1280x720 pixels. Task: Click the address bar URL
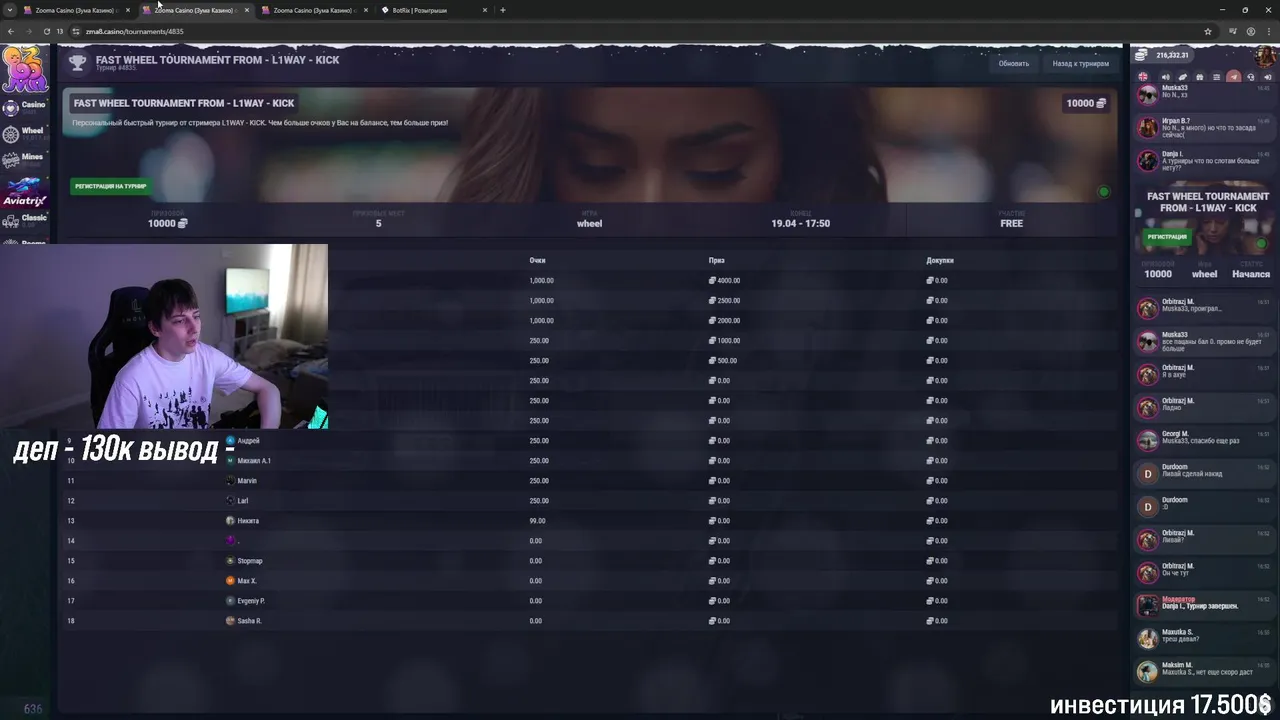(x=135, y=31)
